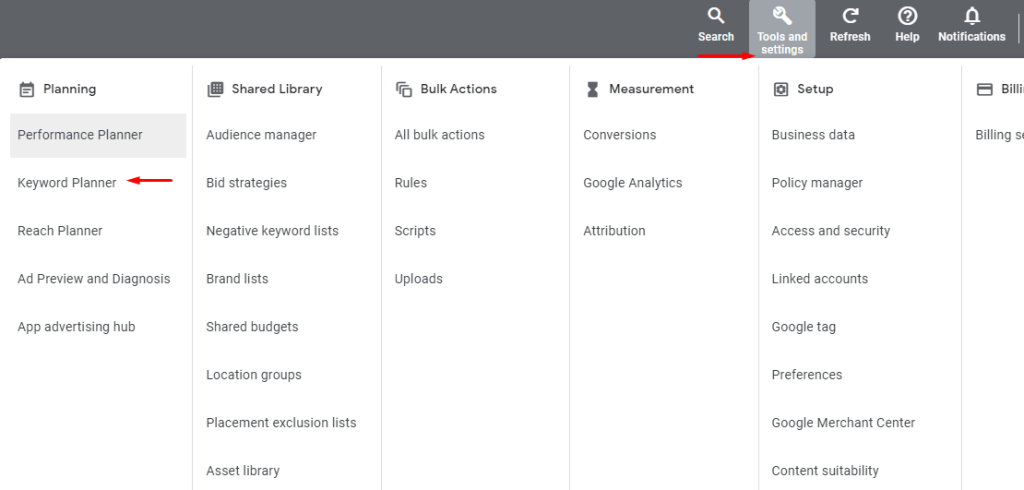Click the Setup gear icon
Viewport: 1024px width, 490px height.
tap(781, 89)
